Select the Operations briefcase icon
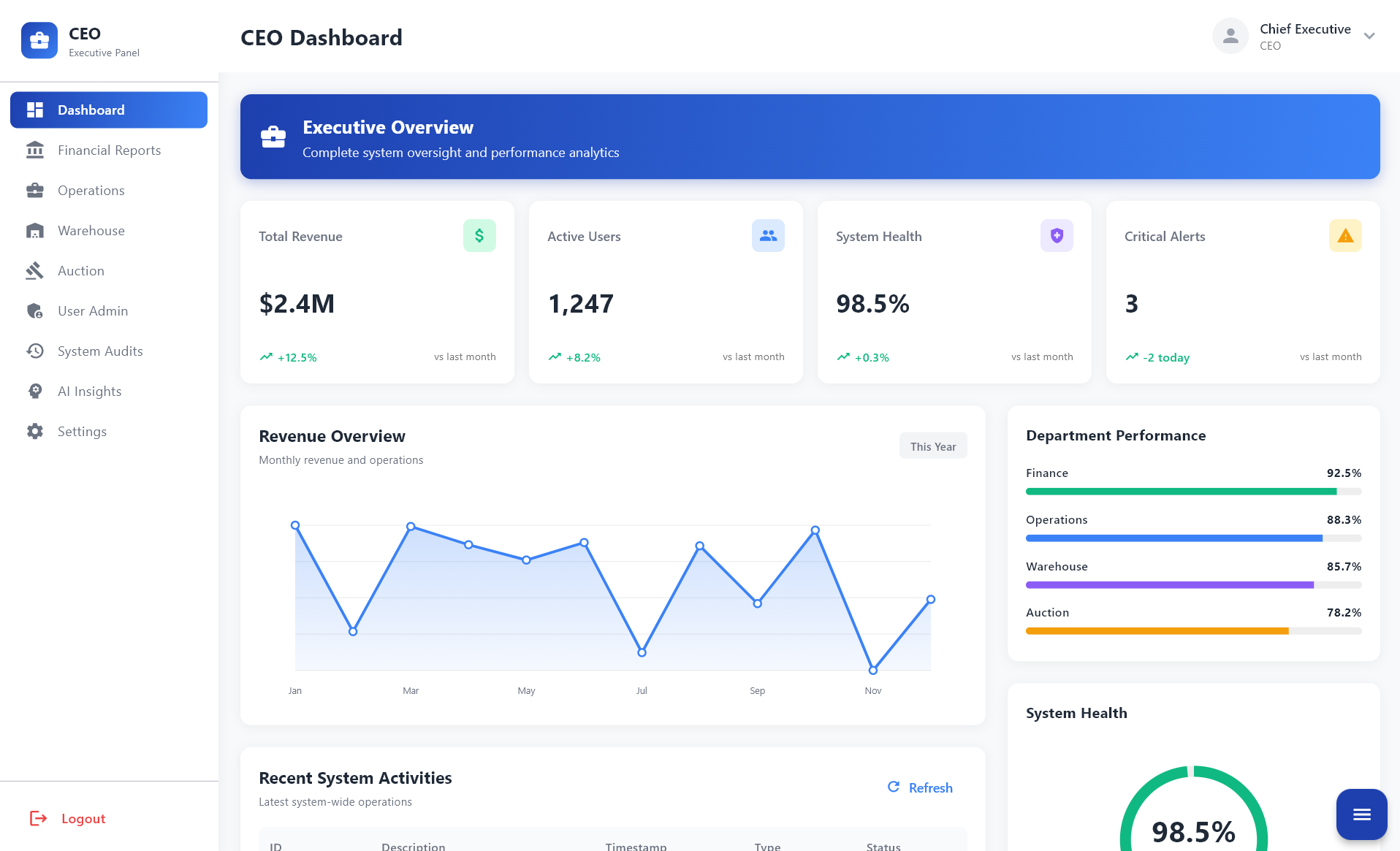1400x851 pixels. coord(34,190)
